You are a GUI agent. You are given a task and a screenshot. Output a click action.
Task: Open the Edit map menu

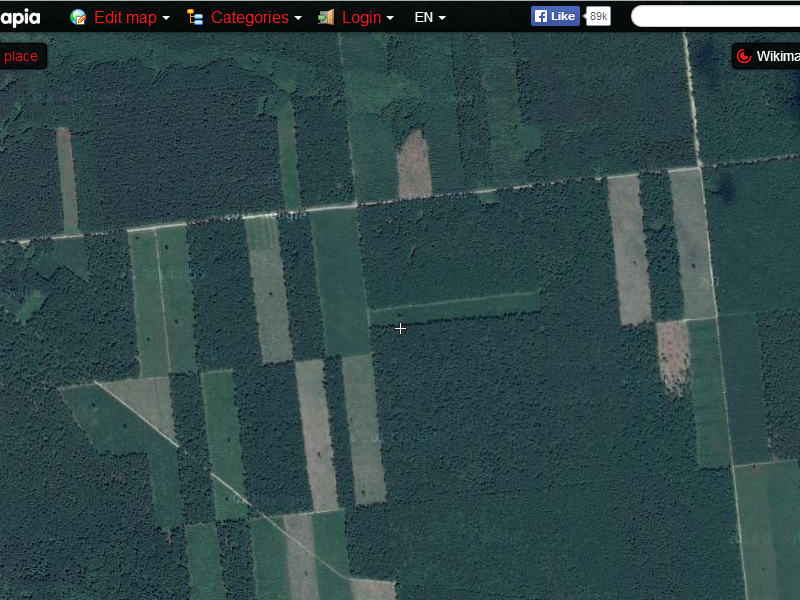pyautogui.click(x=125, y=17)
